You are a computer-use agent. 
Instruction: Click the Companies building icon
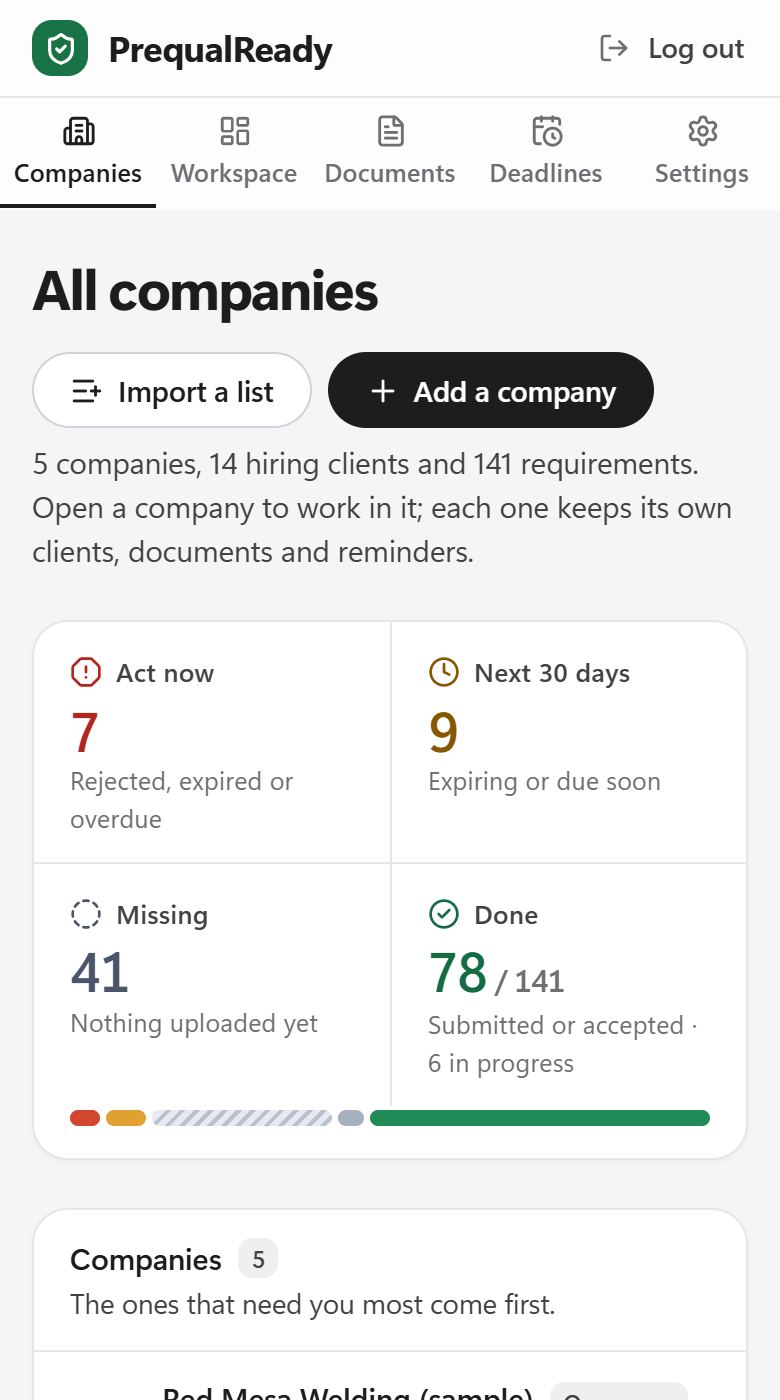click(x=78, y=131)
